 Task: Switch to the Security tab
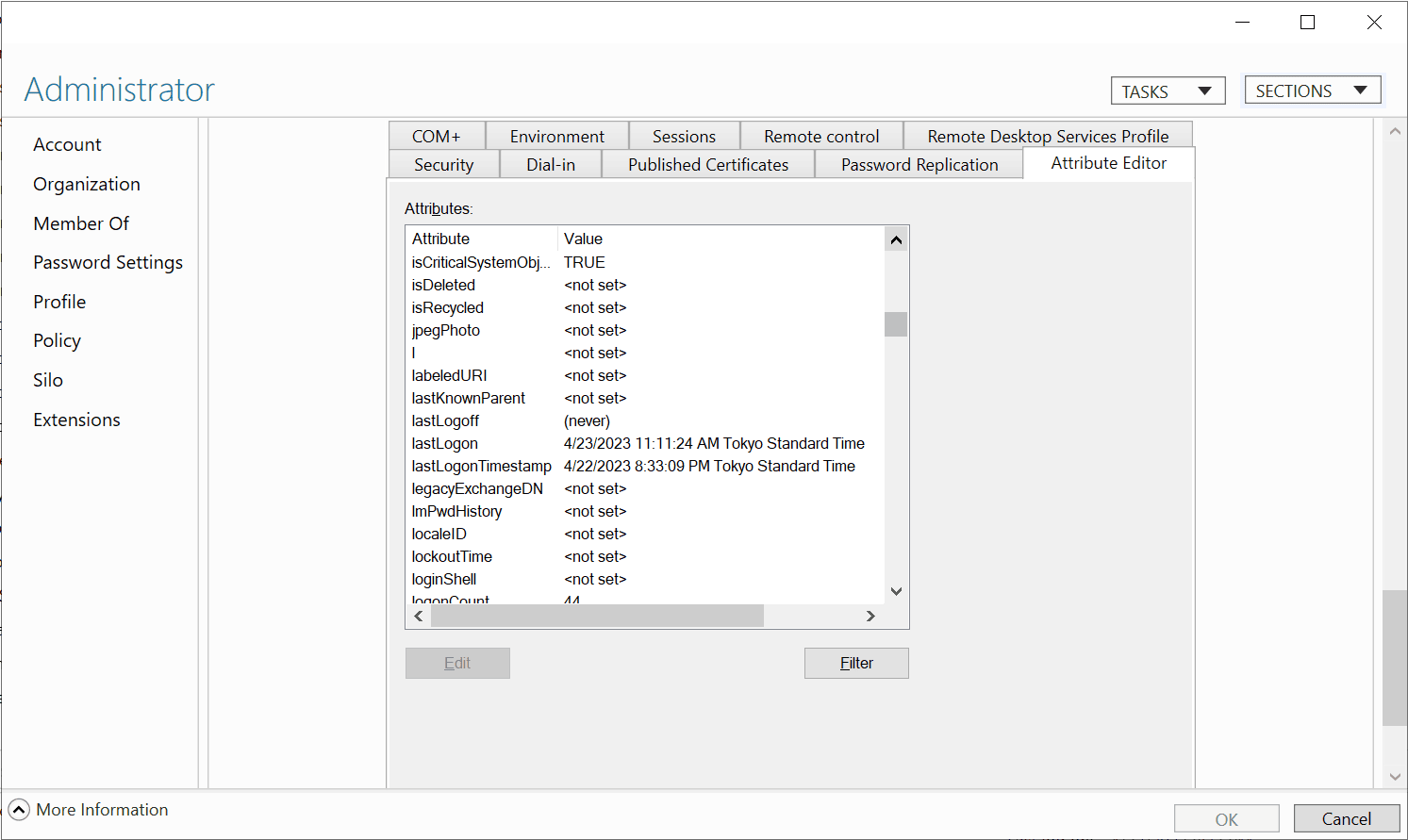click(x=443, y=165)
